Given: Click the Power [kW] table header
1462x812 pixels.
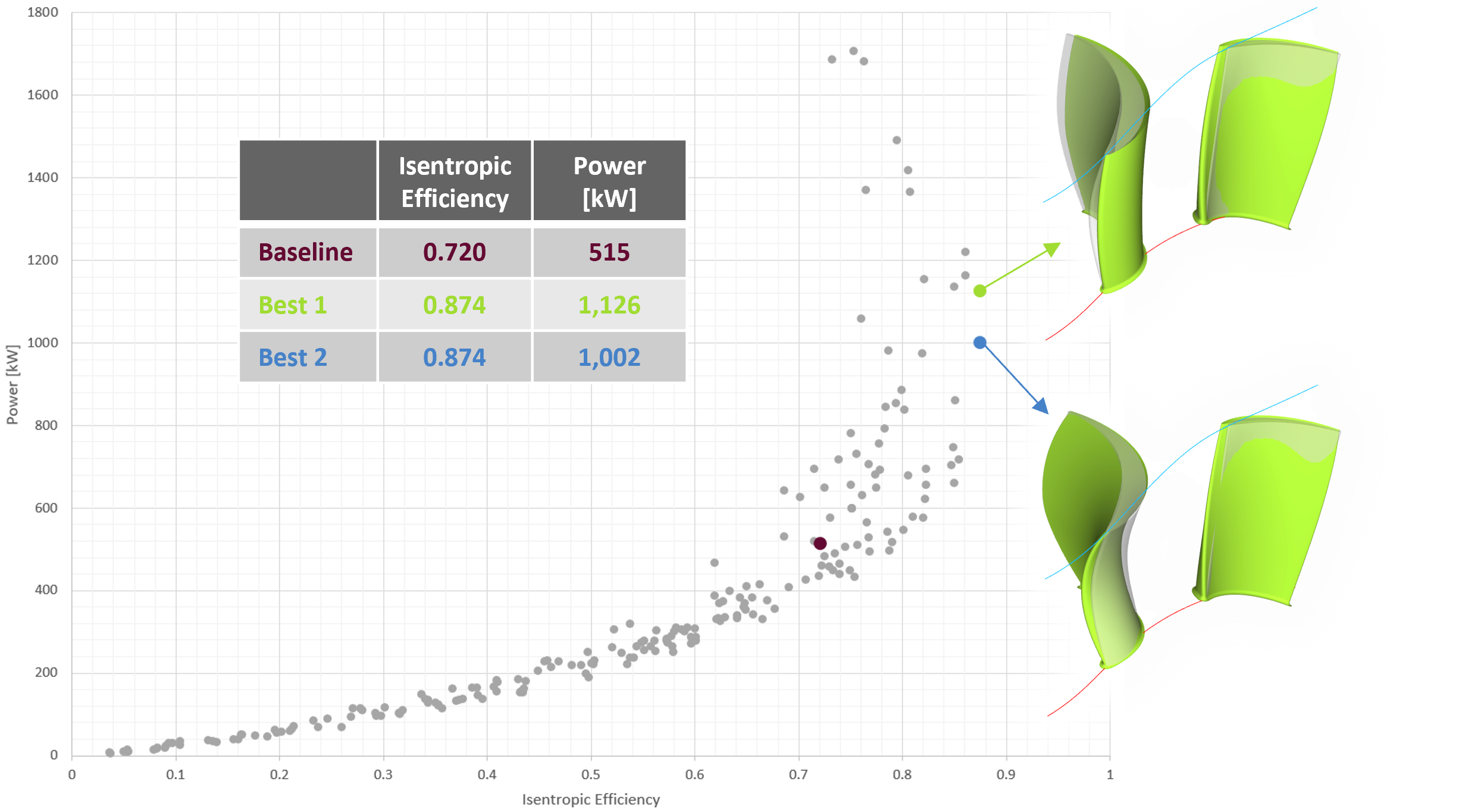Looking at the screenshot, I should coord(609,181).
